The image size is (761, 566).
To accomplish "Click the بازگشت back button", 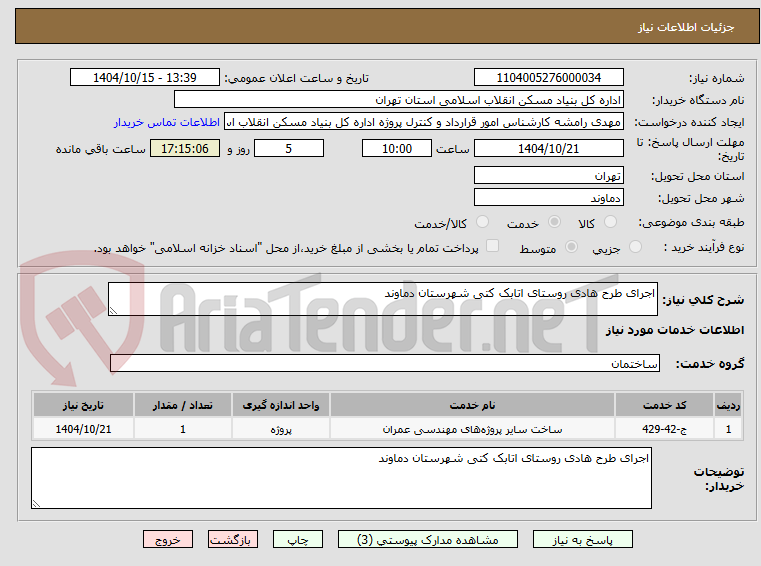I will point(232,539).
